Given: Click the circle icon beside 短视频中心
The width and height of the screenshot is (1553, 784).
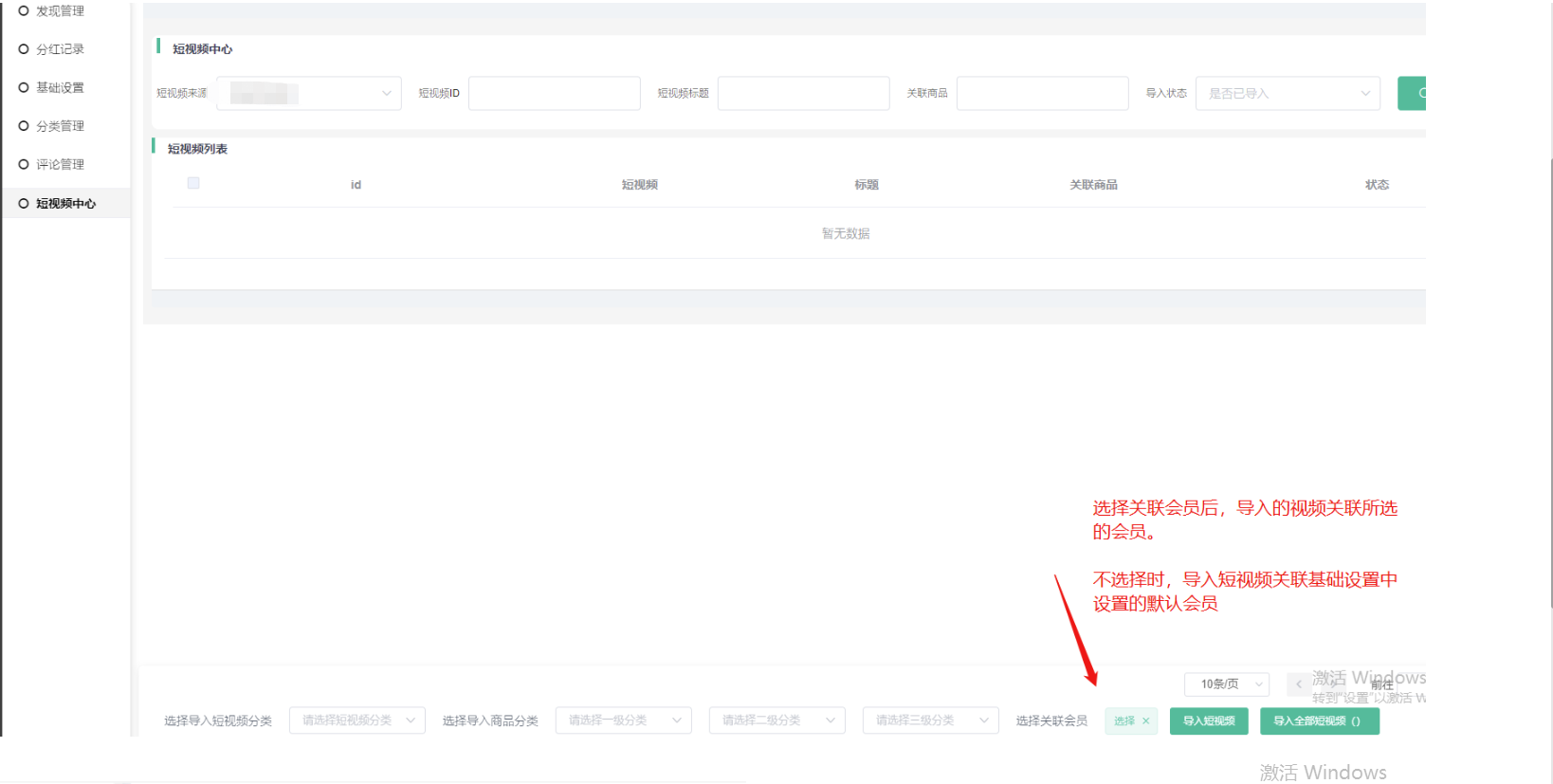Looking at the screenshot, I should [24, 203].
